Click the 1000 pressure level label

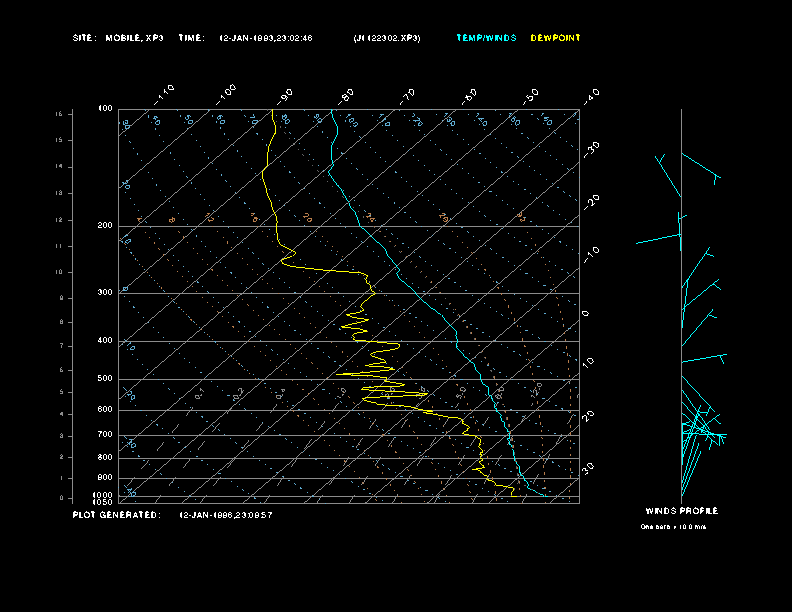pyautogui.click(x=103, y=495)
